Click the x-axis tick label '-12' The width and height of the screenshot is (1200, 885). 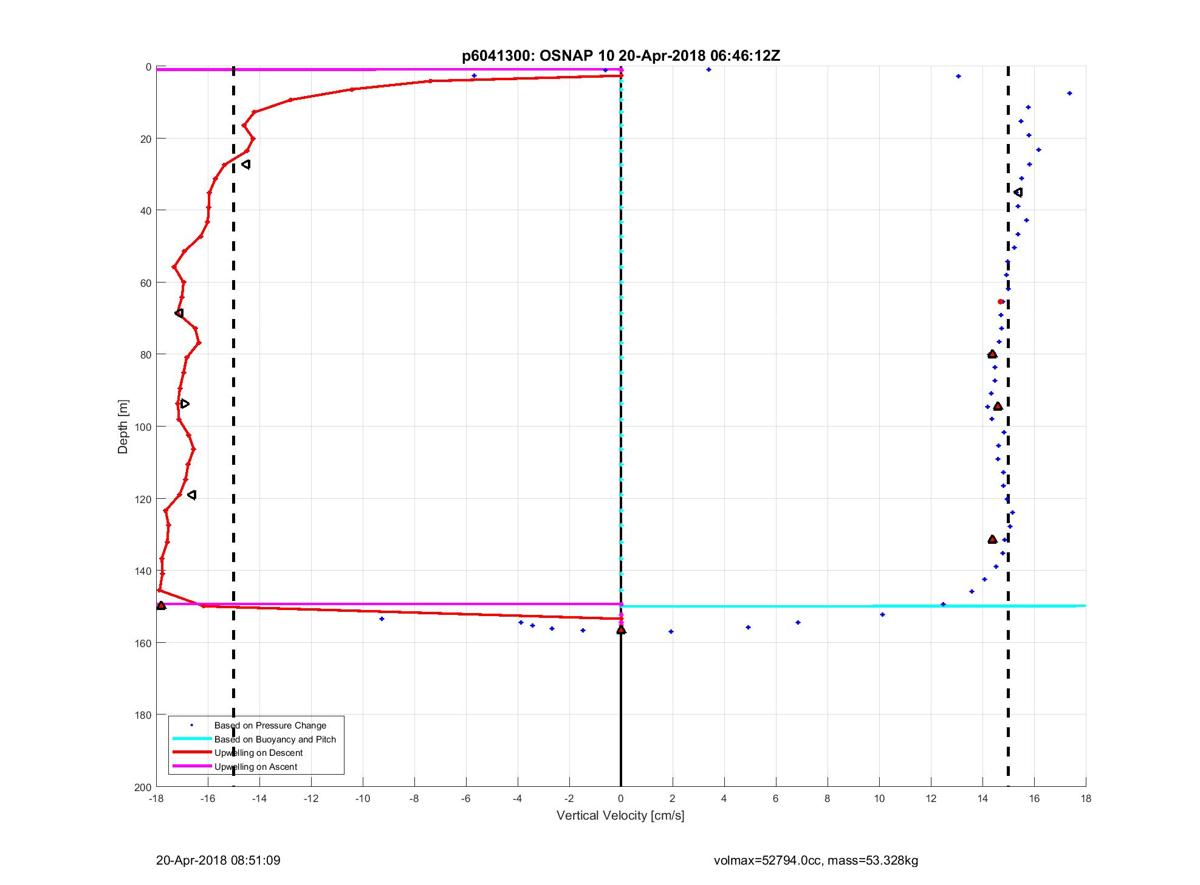[x=311, y=799]
